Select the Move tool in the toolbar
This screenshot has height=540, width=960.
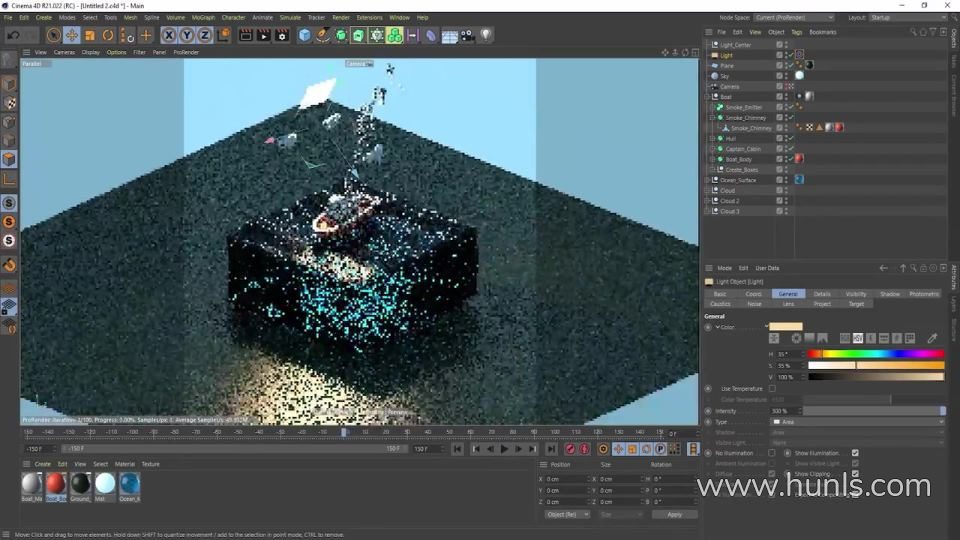[x=72, y=35]
